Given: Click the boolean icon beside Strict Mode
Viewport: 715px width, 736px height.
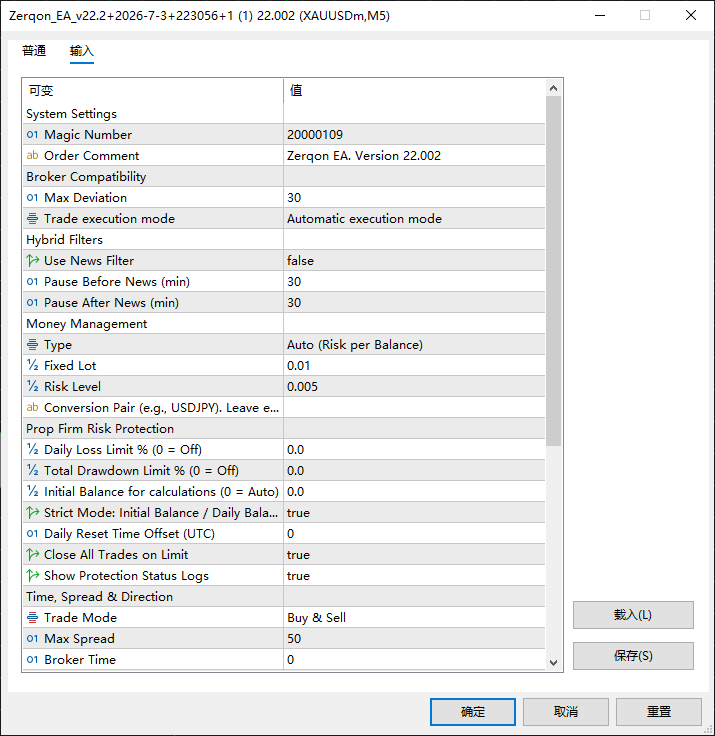Looking at the screenshot, I should (32, 513).
